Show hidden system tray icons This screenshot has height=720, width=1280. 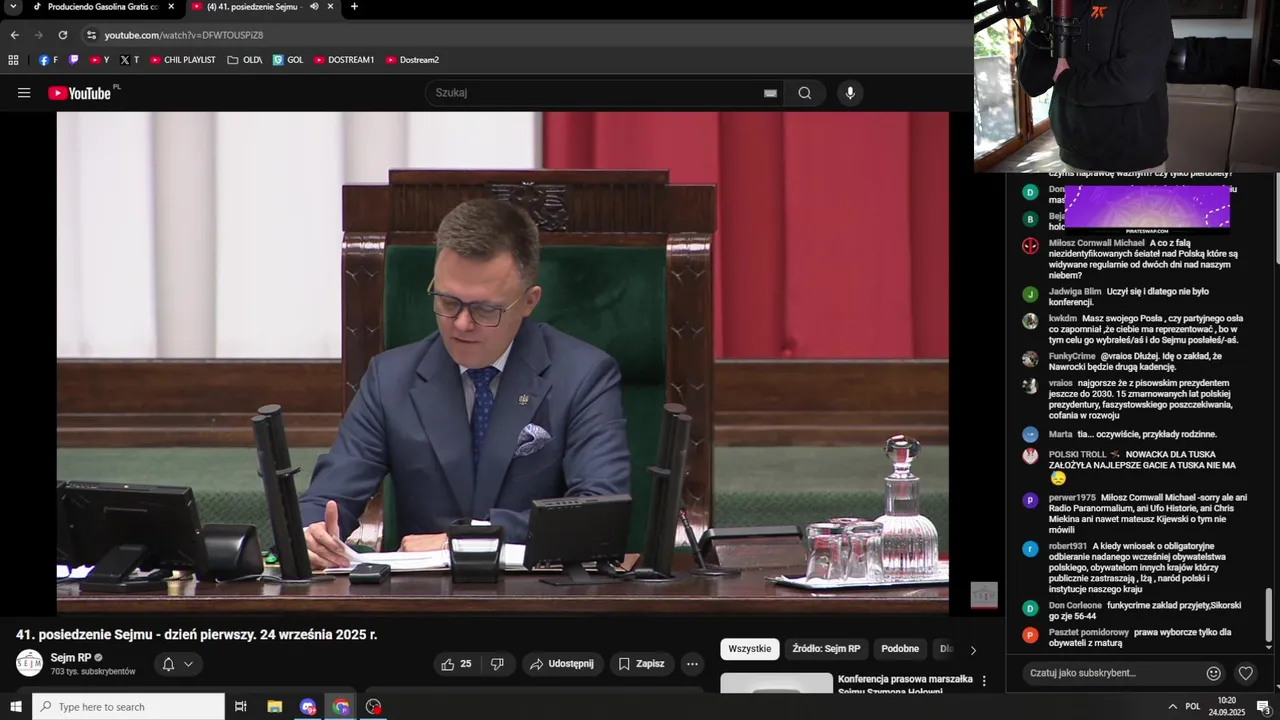coord(1171,707)
